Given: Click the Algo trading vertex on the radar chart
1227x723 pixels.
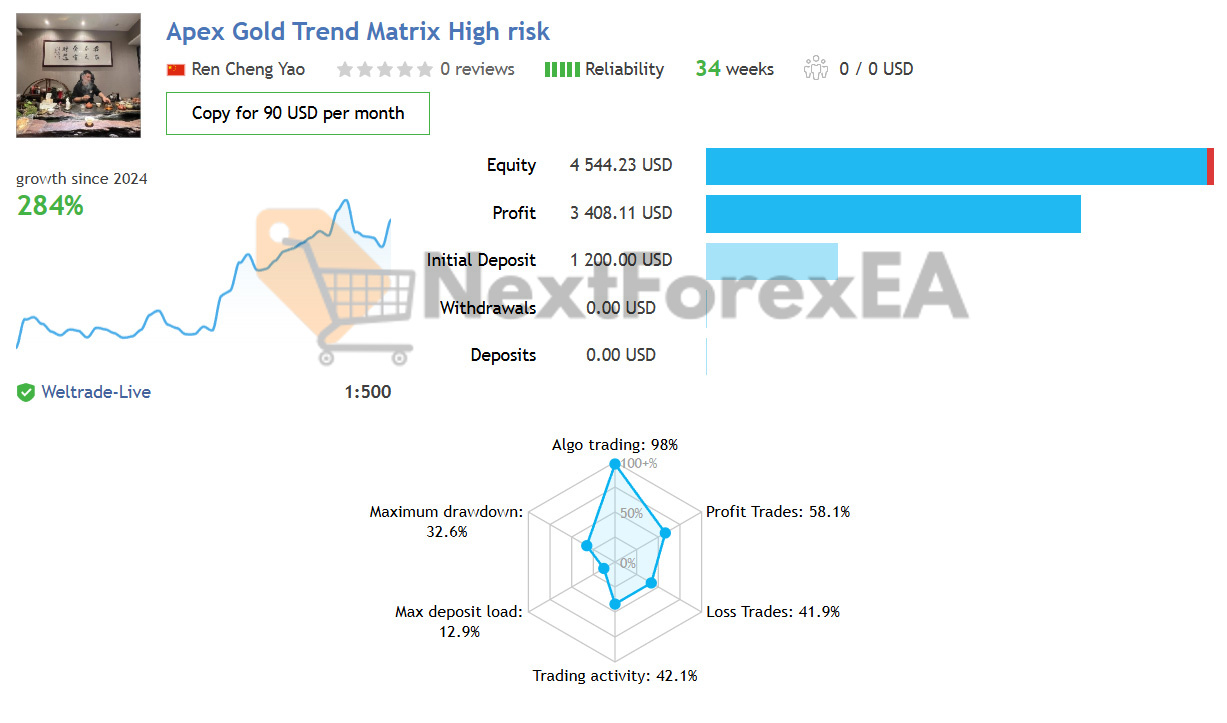Looking at the screenshot, I should [x=614, y=463].
